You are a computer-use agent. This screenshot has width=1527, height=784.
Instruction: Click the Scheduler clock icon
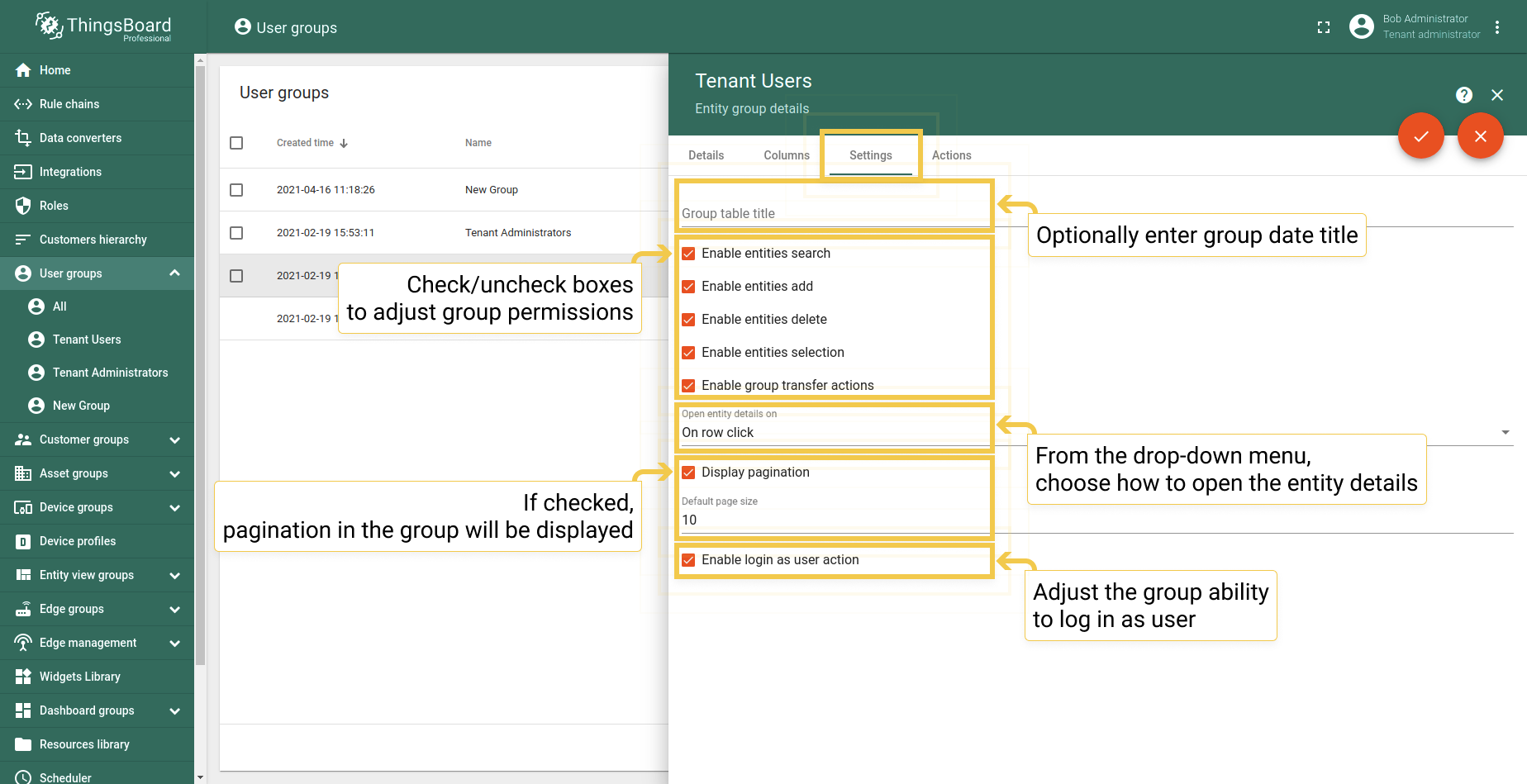(x=23, y=777)
